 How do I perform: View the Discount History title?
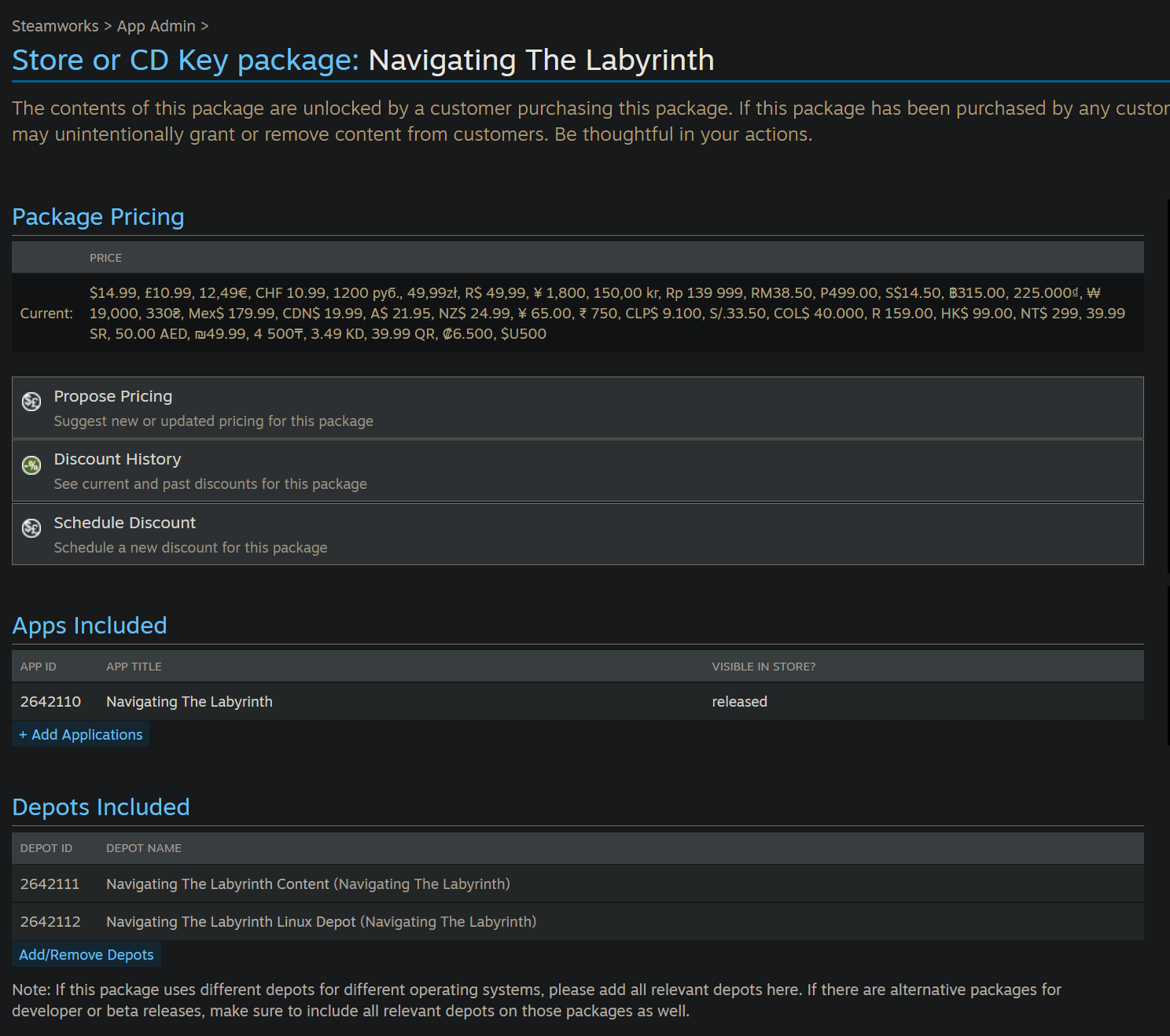point(117,459)
